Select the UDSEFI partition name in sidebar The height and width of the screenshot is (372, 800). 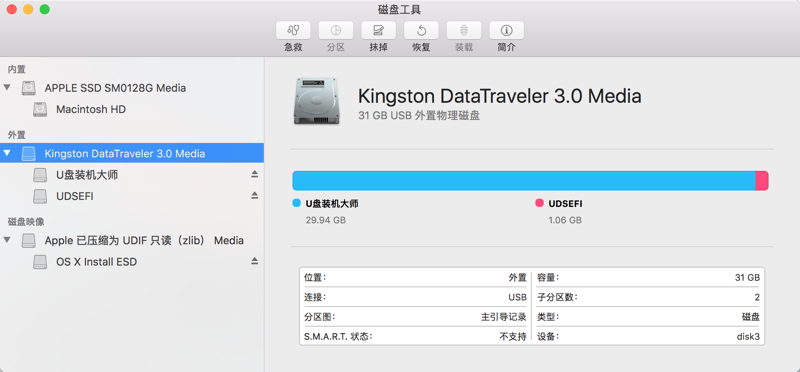coord(75,196)
